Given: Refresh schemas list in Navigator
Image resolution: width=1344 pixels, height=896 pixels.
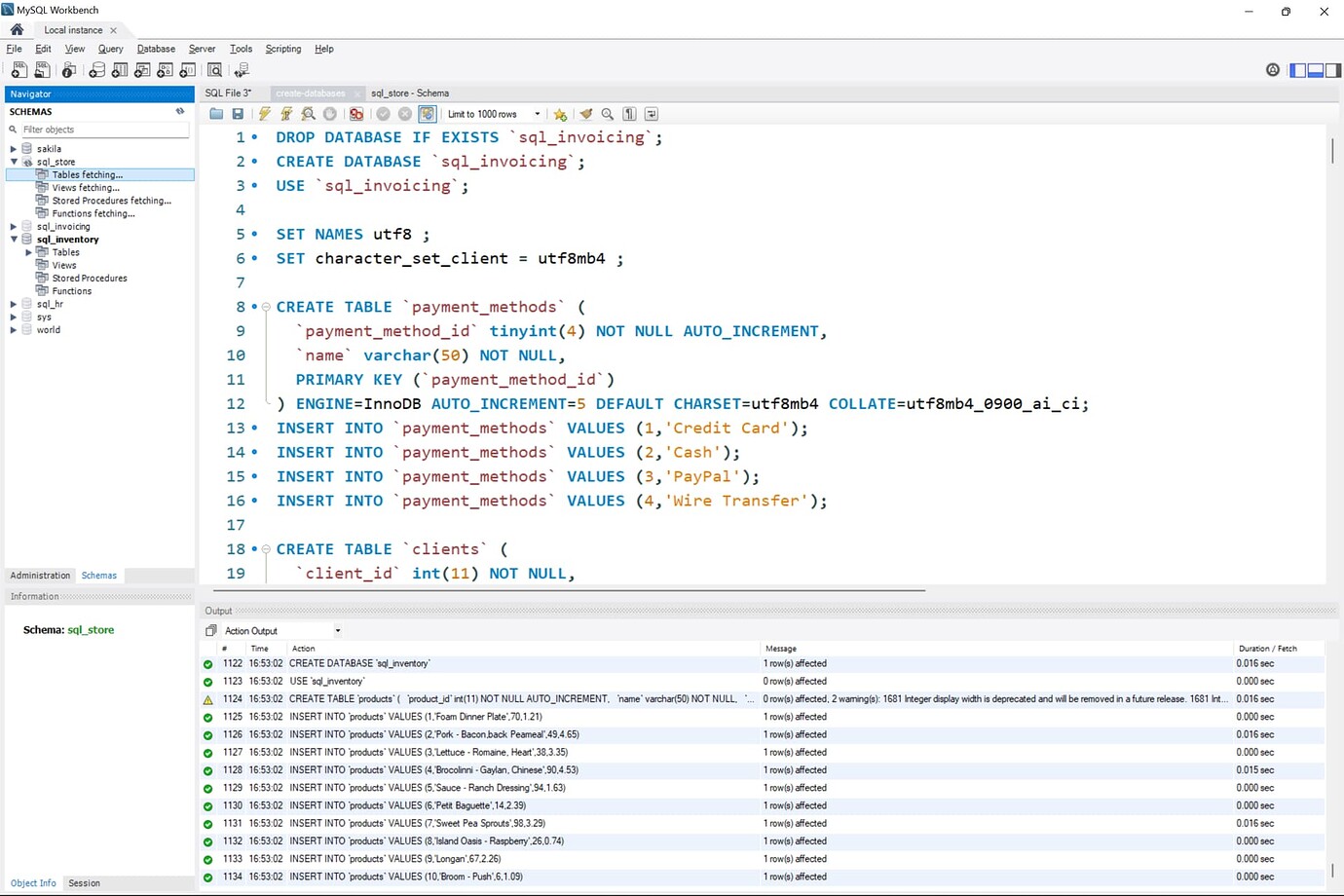Looking at the screenshot, I should (x=180, y=111).
